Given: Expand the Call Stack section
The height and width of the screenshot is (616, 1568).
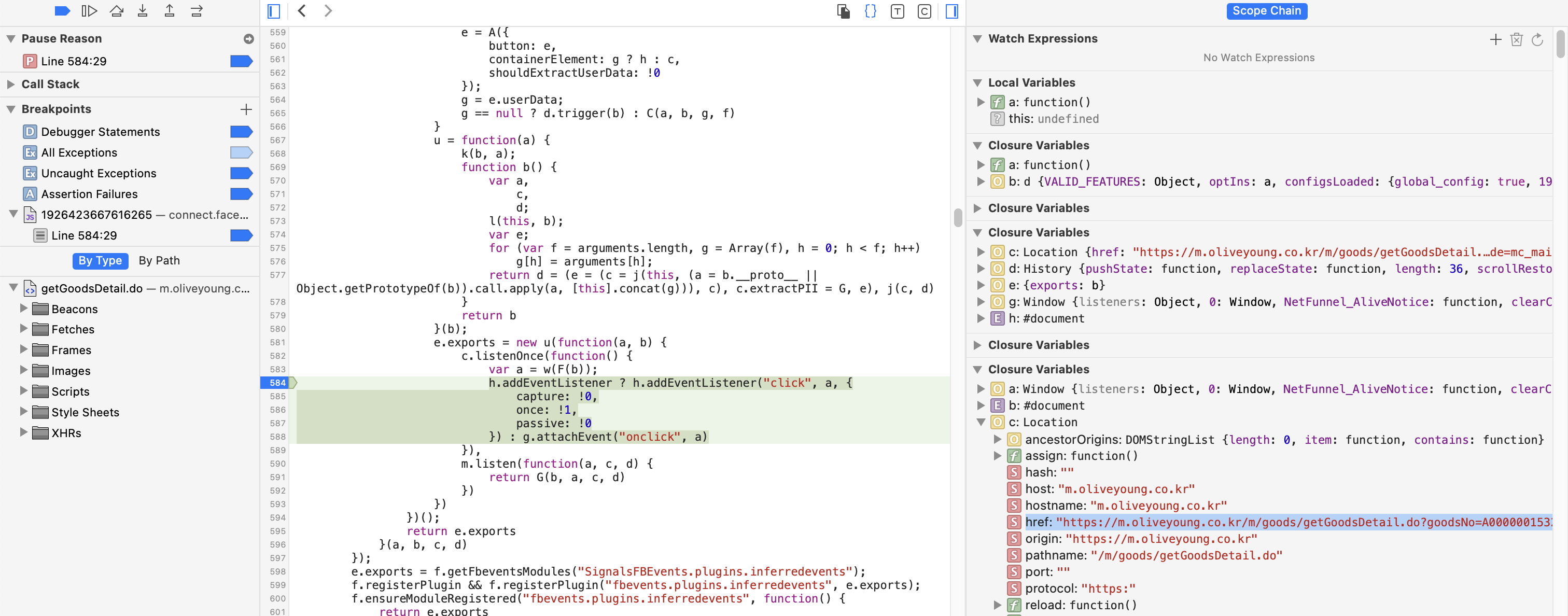Looking at the screenshot, I should [10, 84].
